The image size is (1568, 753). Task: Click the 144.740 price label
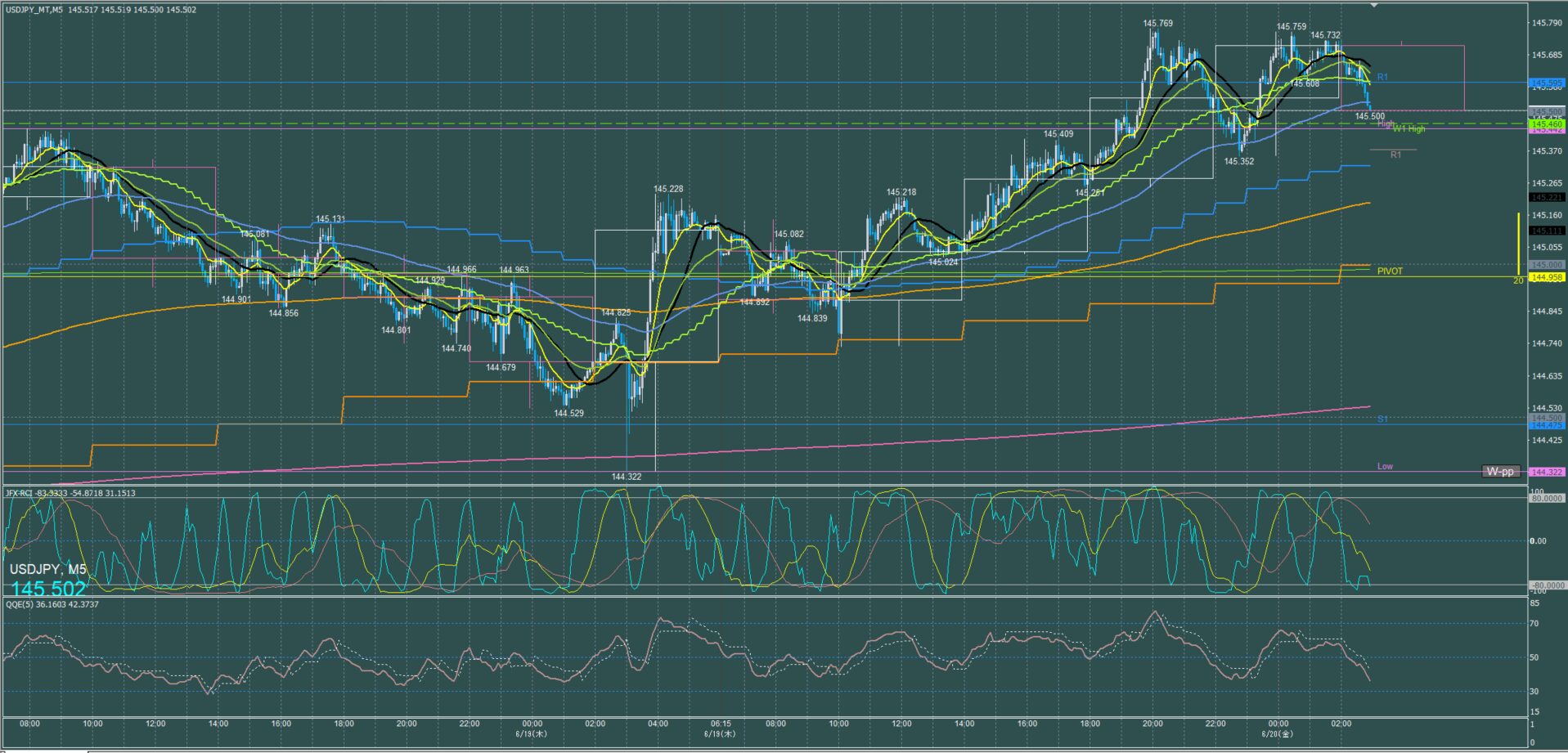[456, 349]
